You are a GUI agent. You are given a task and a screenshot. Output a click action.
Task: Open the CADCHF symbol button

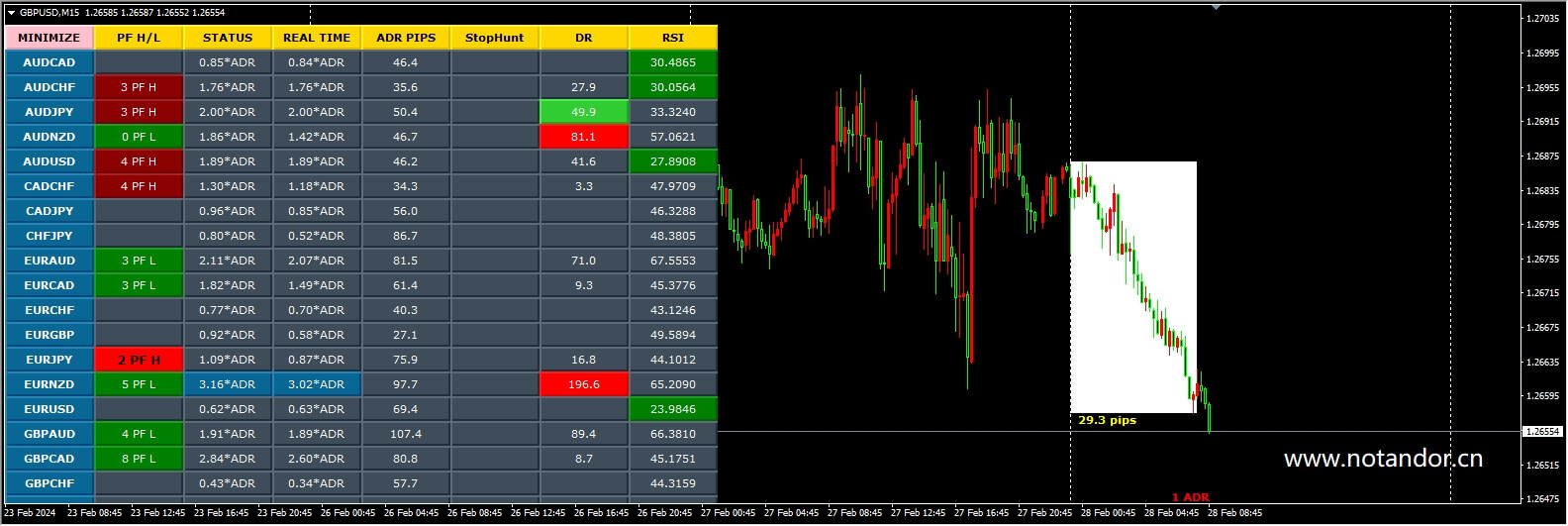pyautogui.click(x=49, y=186)
